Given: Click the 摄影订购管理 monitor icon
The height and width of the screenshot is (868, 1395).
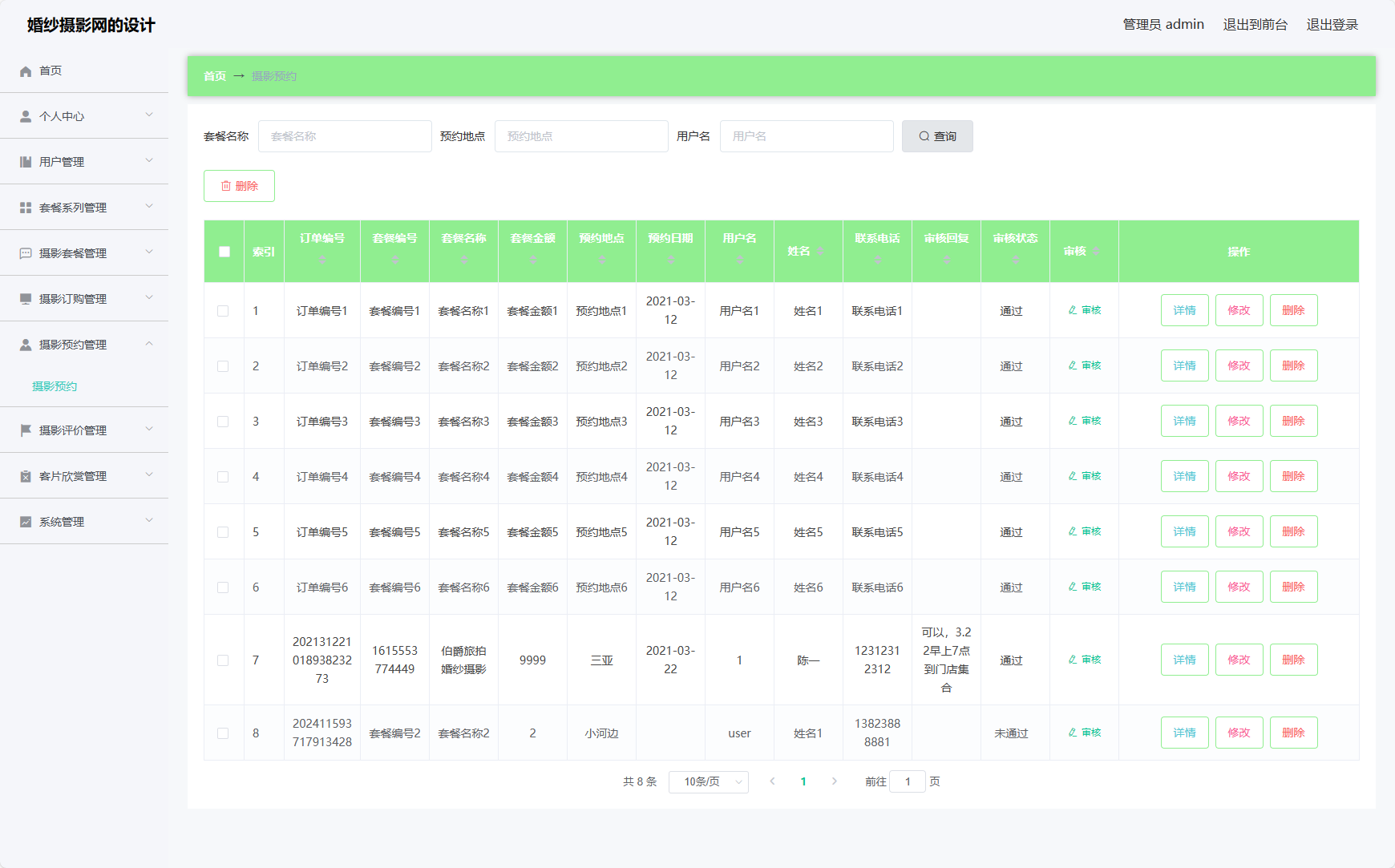Looking at the screenshot, I should 26,299.
